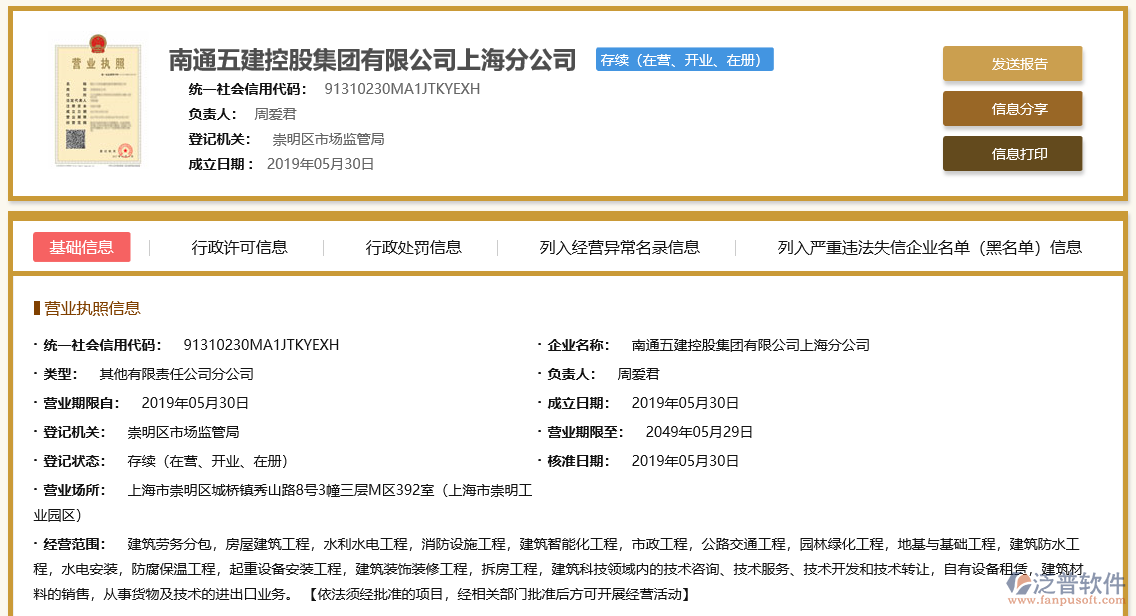Click the 经营范围 description starting 建筑劳务分包
This screenshot has height=616, width=1136.
tap(560, 569)
